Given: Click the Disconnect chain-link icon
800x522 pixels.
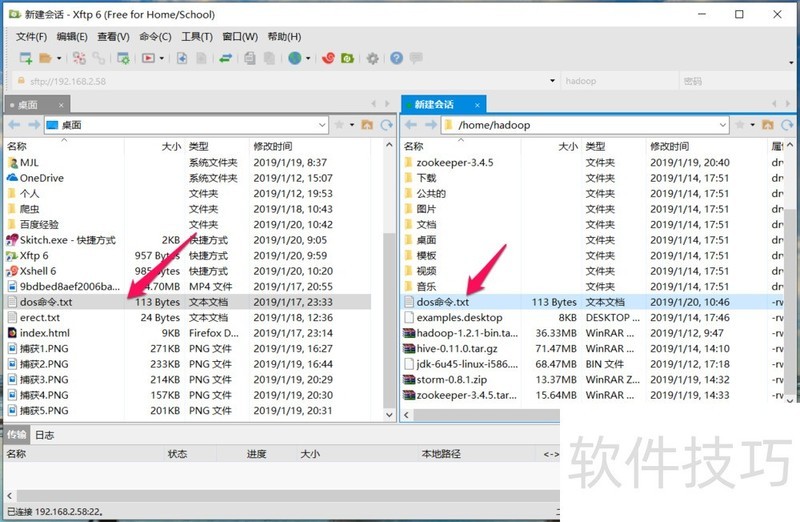Looking at the screenshot, I should point(98,58).
